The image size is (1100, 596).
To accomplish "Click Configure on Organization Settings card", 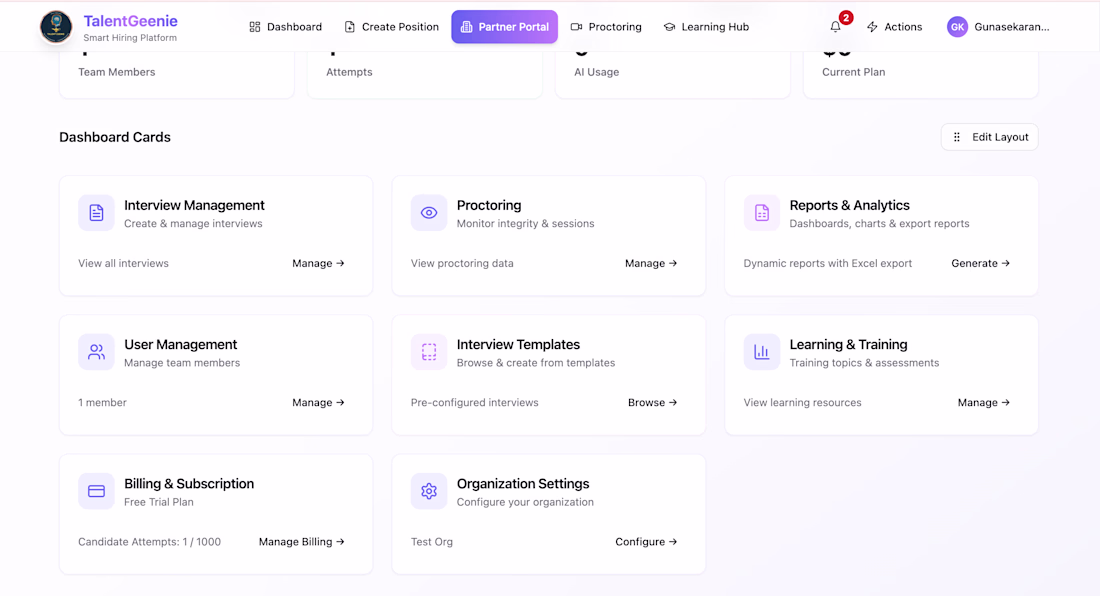I will pyautogui.click(x=646, y=541).
